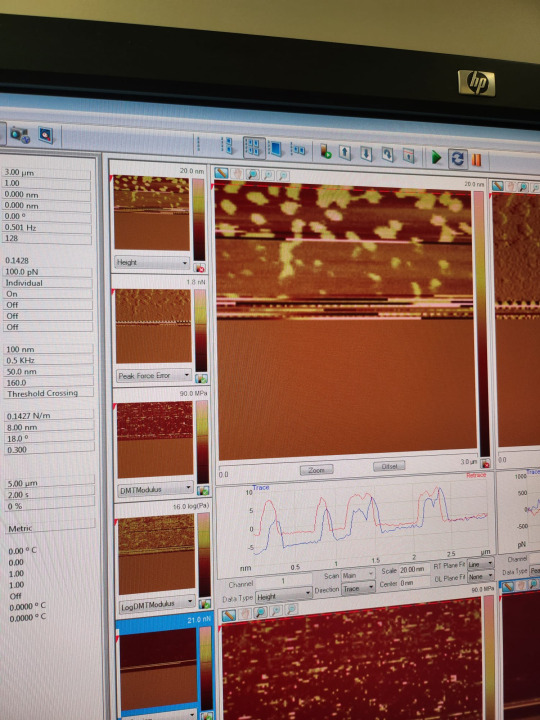Click the camera capture icon top-left
This screenshot has width=540, height=720.
[20, 135]
